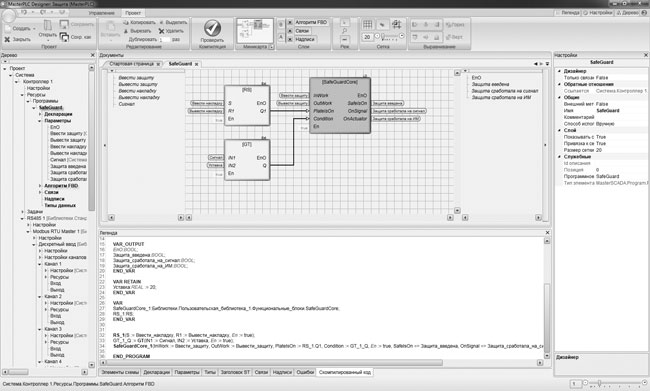Image resolution: width=650 pixels, height=391 pixels.
Task: Click the Сохр. как save-as icon
Action: coord(64,37)
